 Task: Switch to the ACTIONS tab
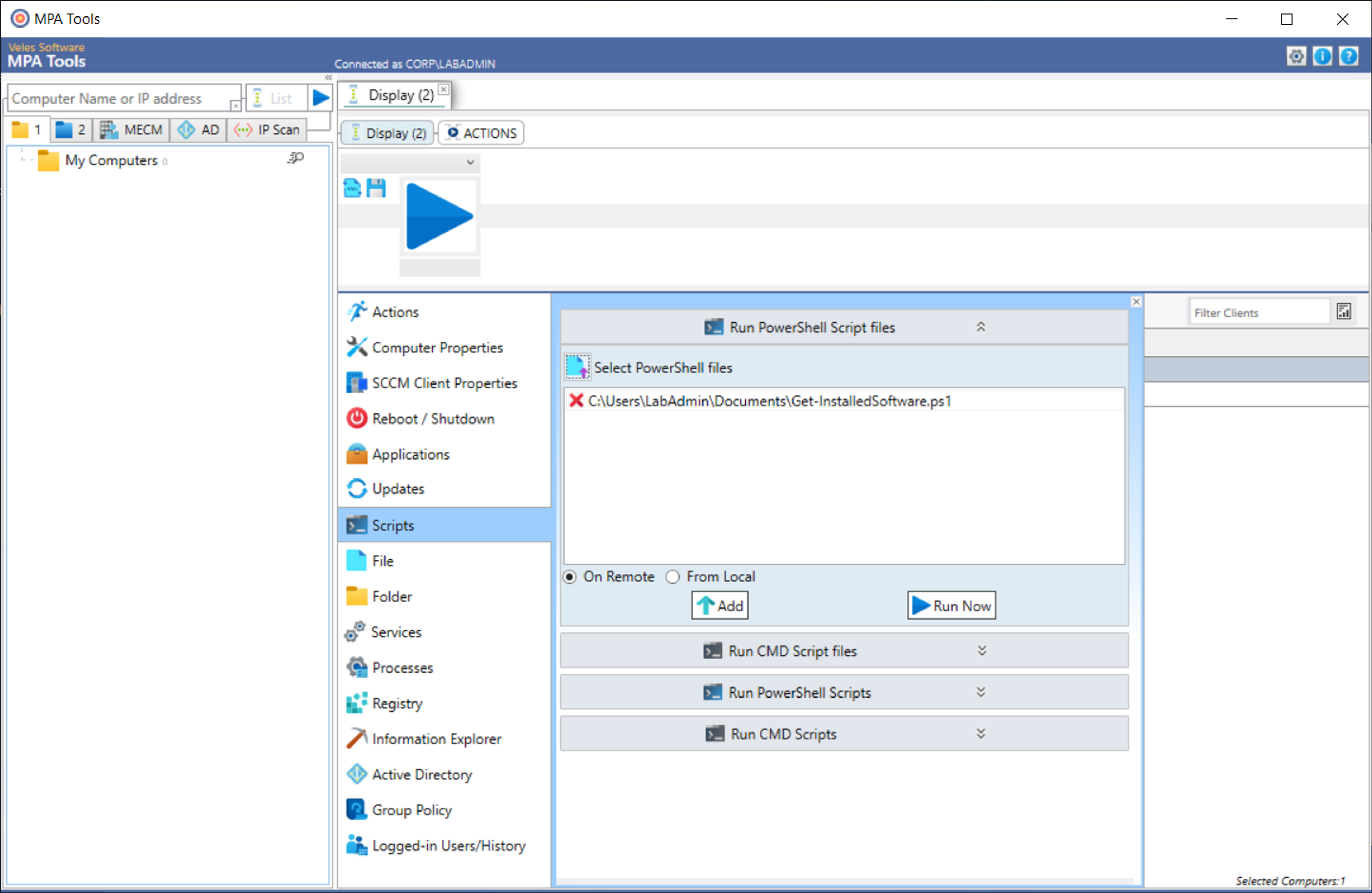(481, 133)
